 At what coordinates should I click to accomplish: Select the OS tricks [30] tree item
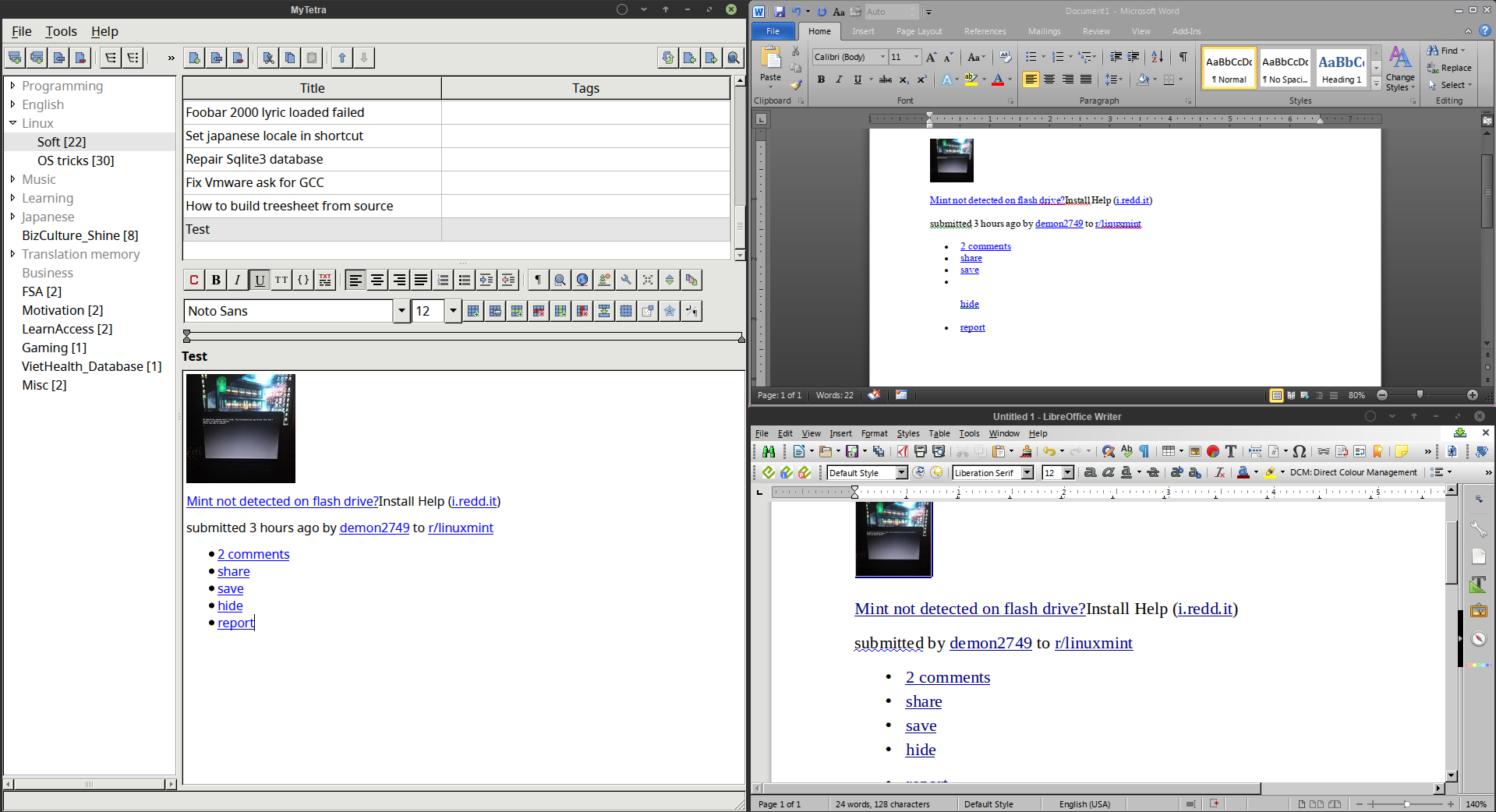(76, 161)
